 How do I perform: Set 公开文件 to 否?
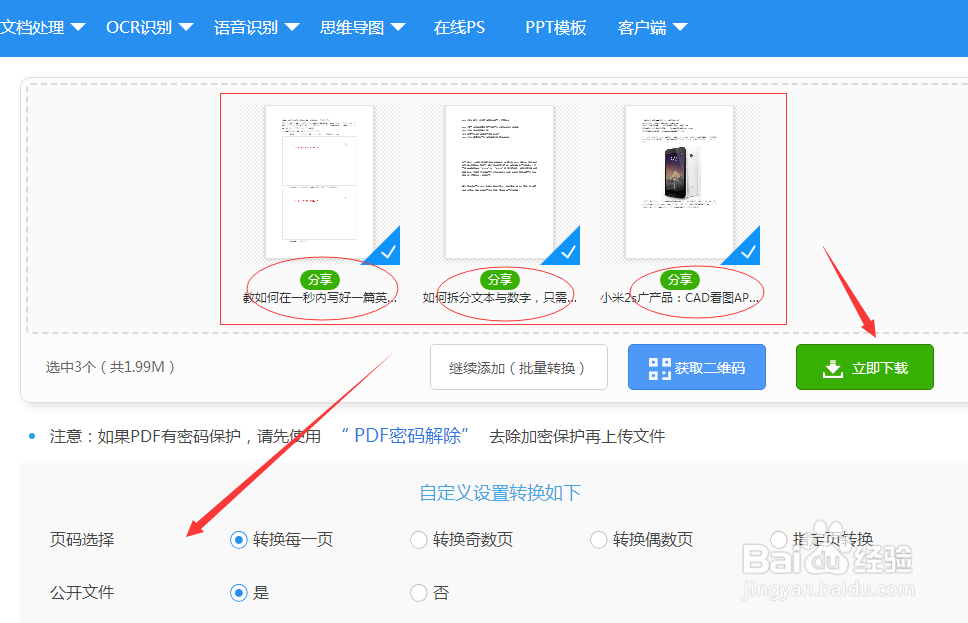pyautogui.click(x=419, y=592)
